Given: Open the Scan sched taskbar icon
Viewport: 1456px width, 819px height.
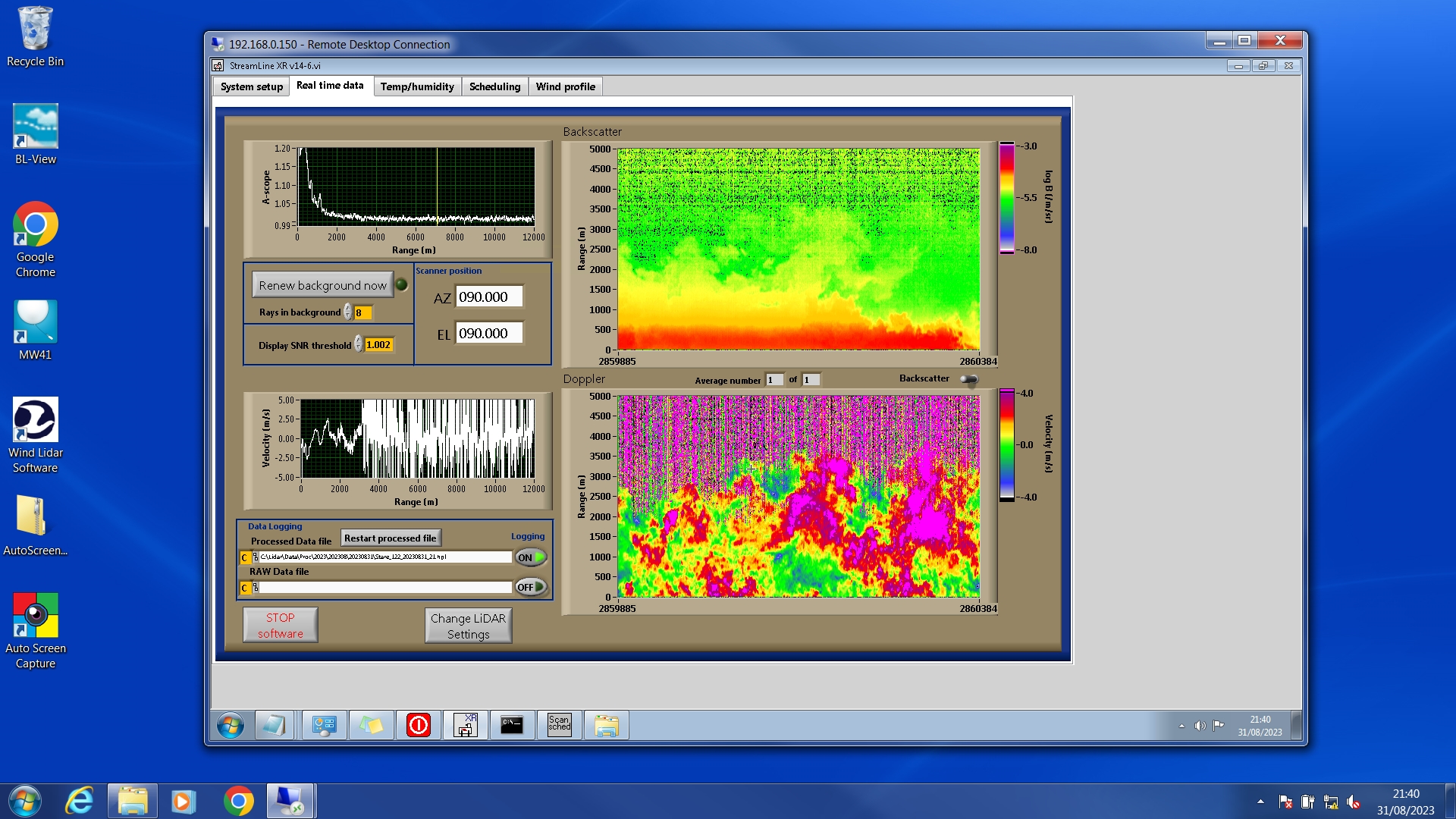Looking at the screenshot, I should (x=559, y=726).
